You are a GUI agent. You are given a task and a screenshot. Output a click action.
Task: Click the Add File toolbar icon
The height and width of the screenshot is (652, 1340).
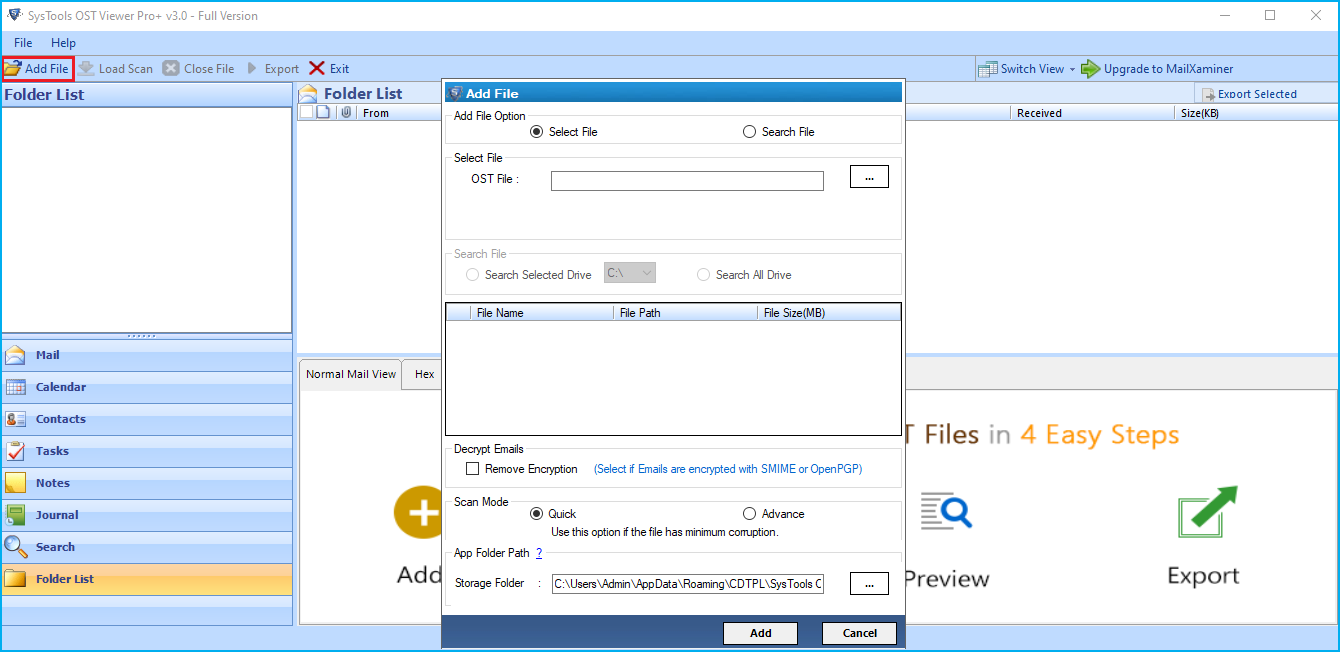click(x=37, y=68)
